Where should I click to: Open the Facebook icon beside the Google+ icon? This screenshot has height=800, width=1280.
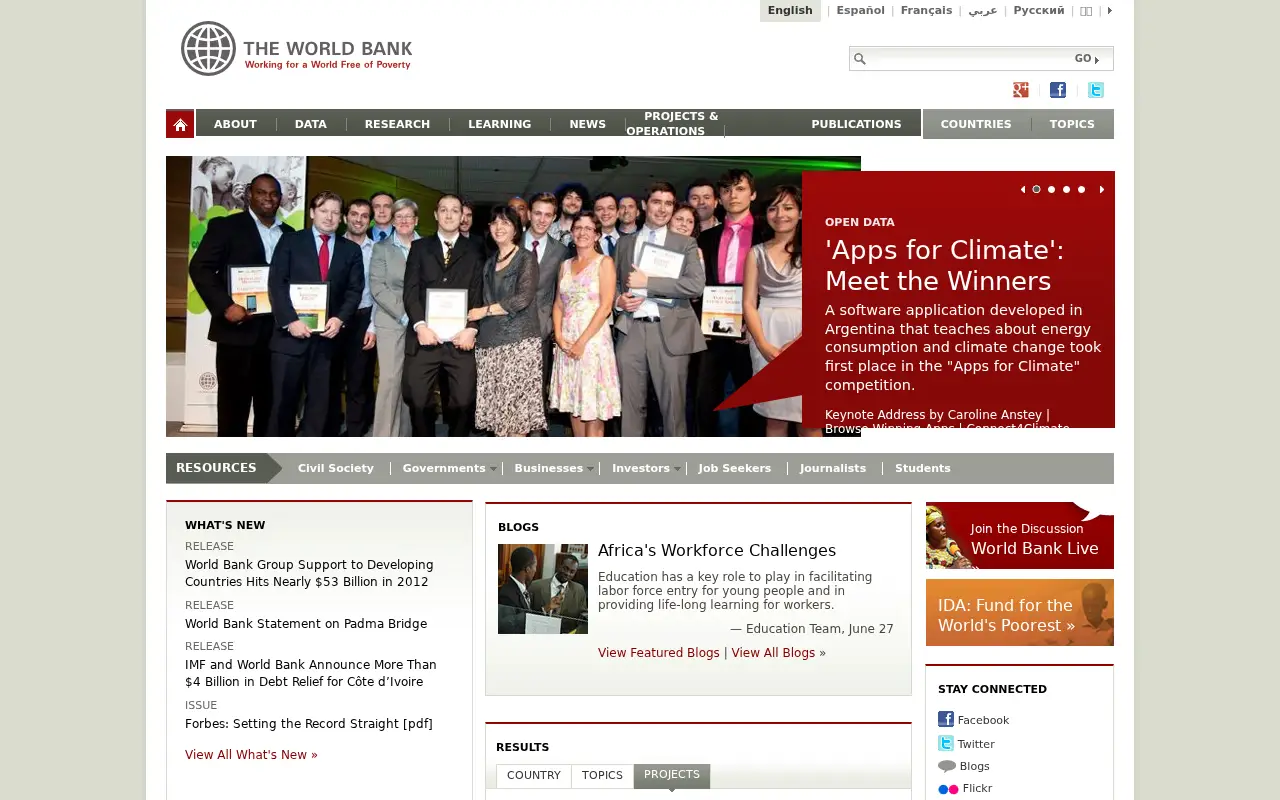[1058, 90]
